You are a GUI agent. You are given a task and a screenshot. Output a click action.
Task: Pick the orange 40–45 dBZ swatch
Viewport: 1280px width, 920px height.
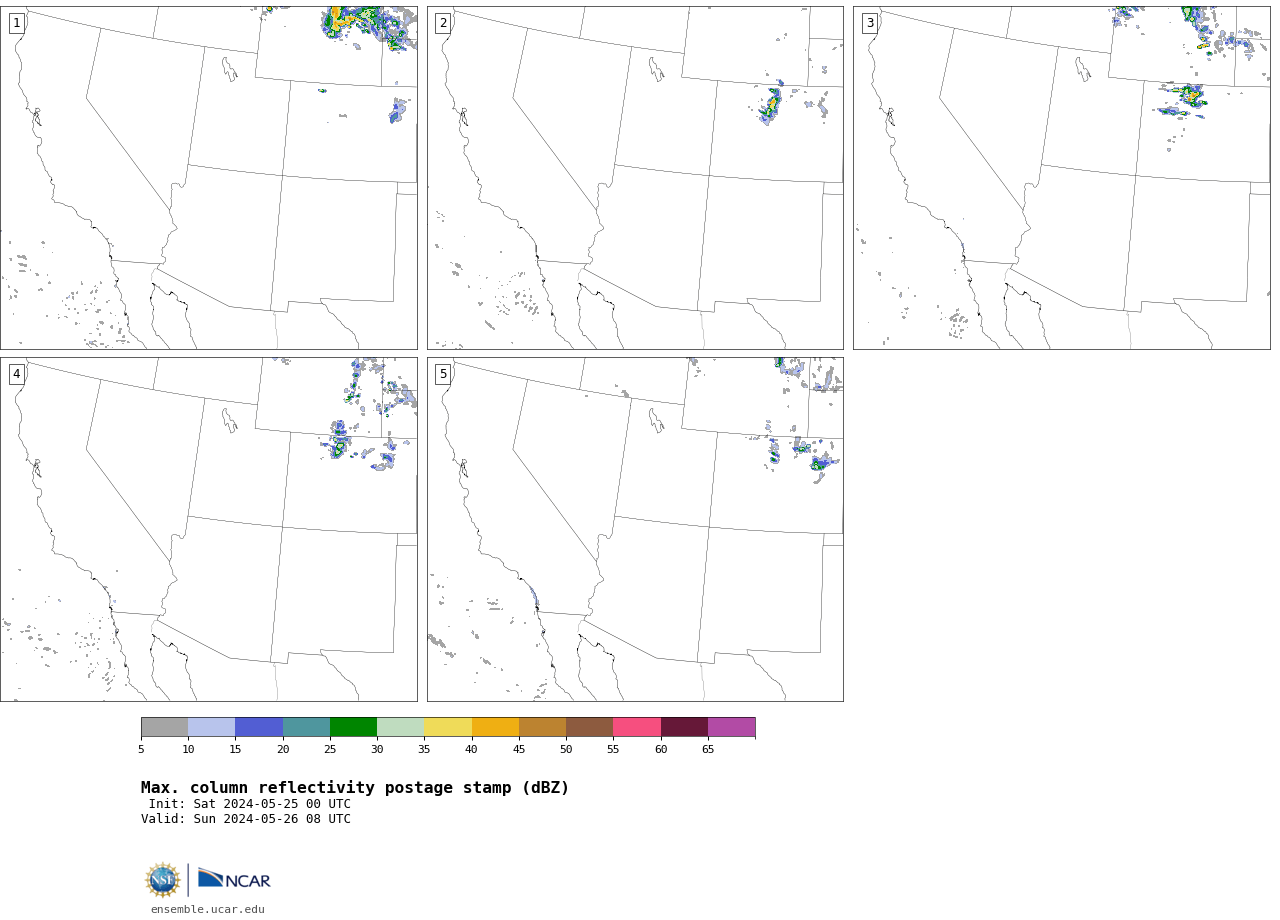coord(495,727)
